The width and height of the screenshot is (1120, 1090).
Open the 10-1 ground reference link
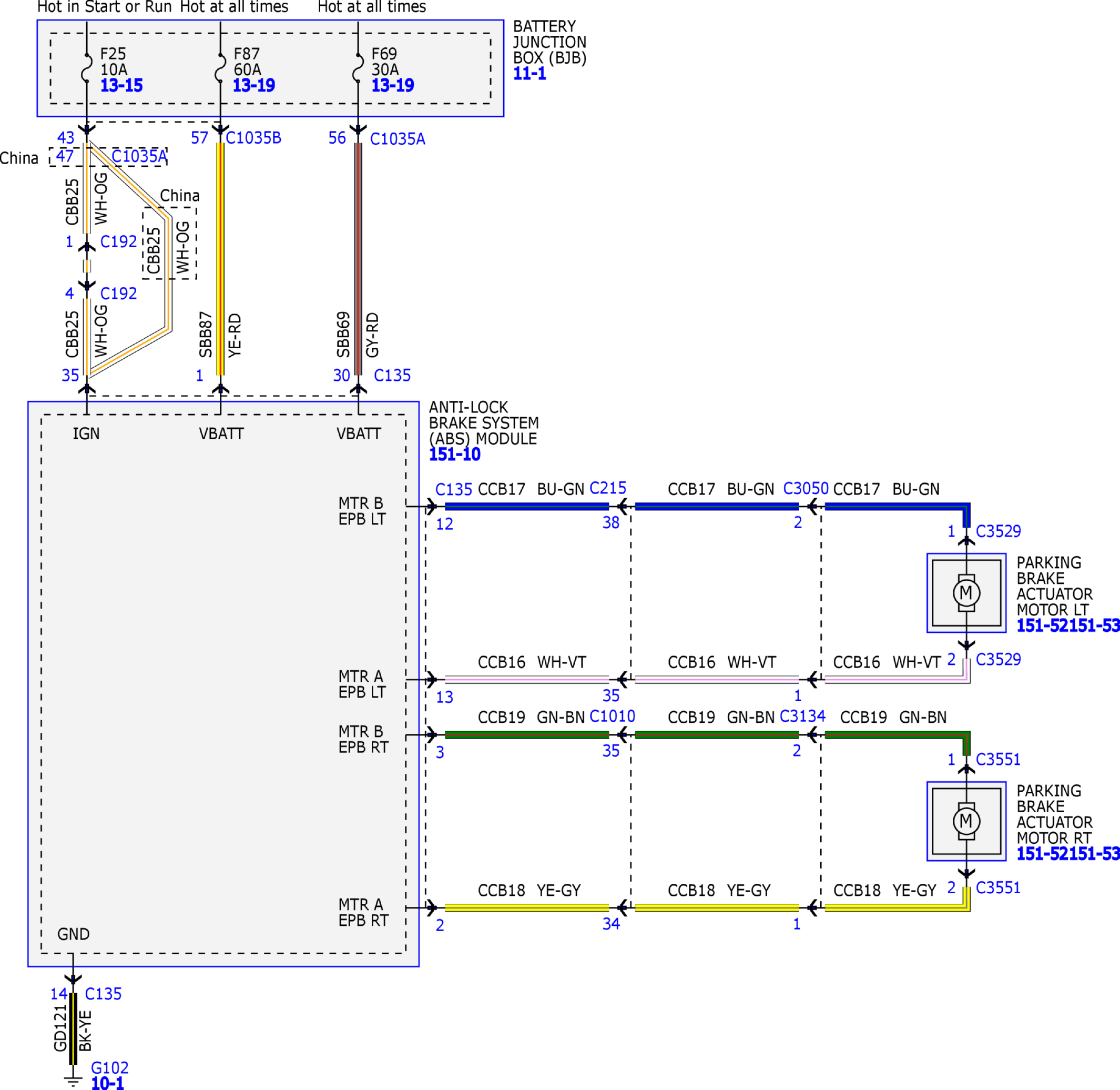107,1083
